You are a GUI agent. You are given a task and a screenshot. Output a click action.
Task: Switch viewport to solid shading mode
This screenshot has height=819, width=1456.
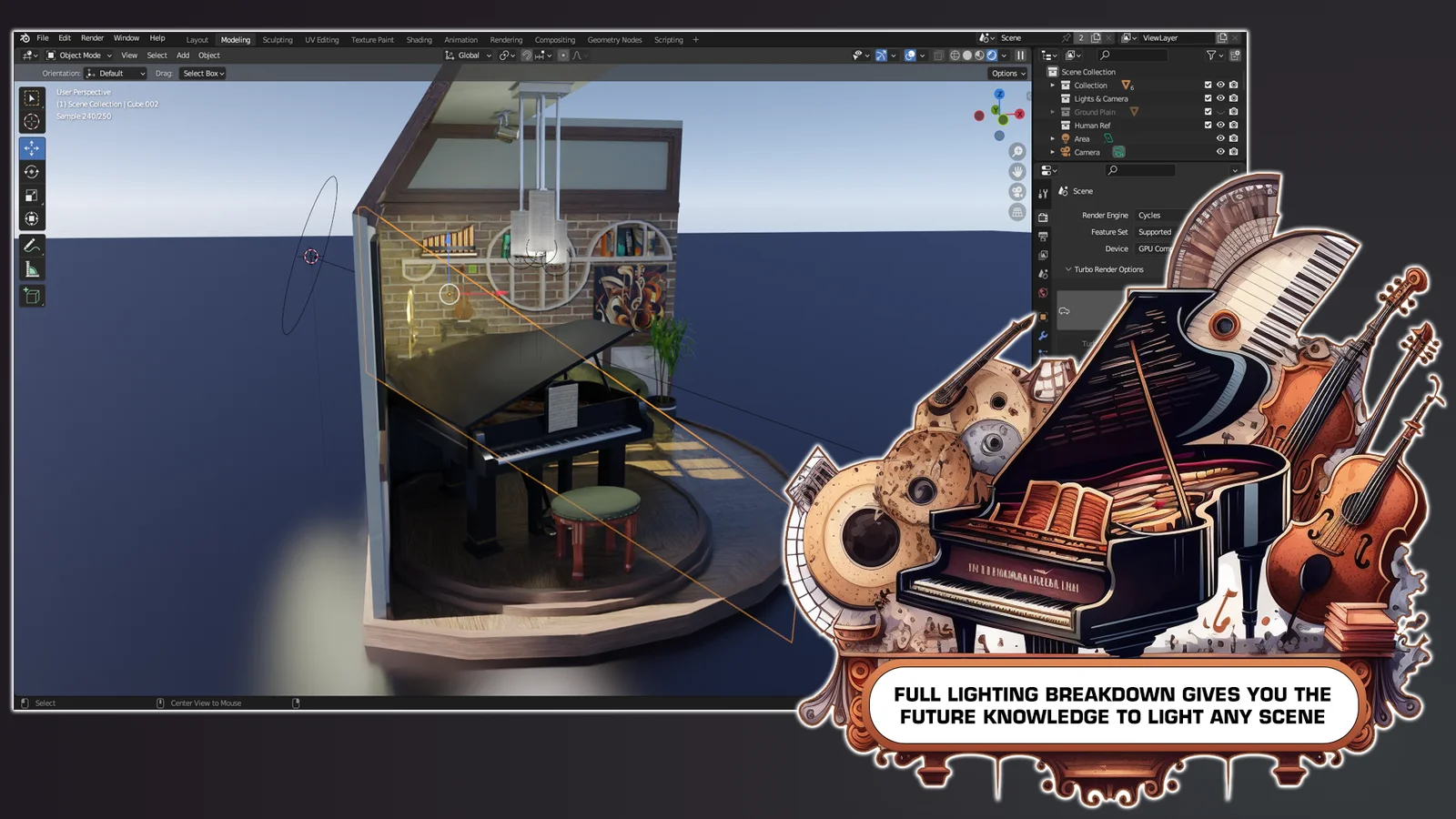(967, 56)
